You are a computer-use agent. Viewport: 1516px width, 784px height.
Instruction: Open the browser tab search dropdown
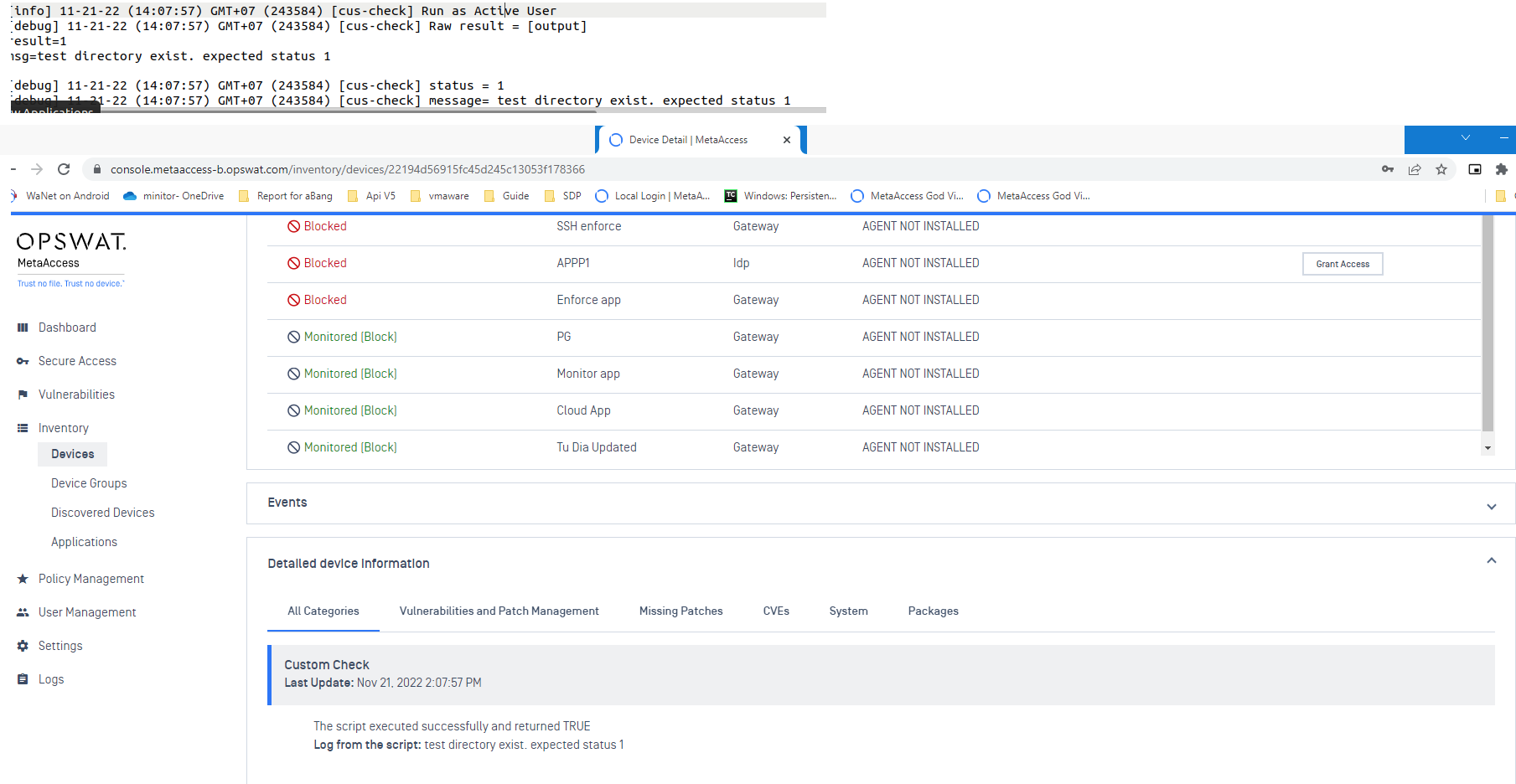(x=1466, y=138)
